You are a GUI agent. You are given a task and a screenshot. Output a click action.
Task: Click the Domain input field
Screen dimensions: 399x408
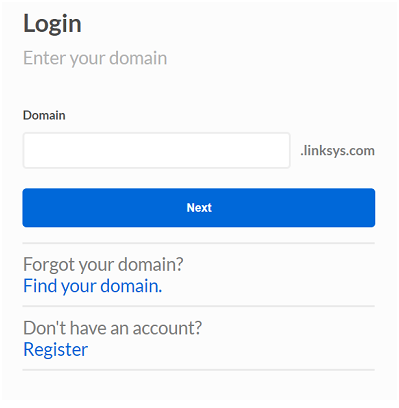(156, 150)
